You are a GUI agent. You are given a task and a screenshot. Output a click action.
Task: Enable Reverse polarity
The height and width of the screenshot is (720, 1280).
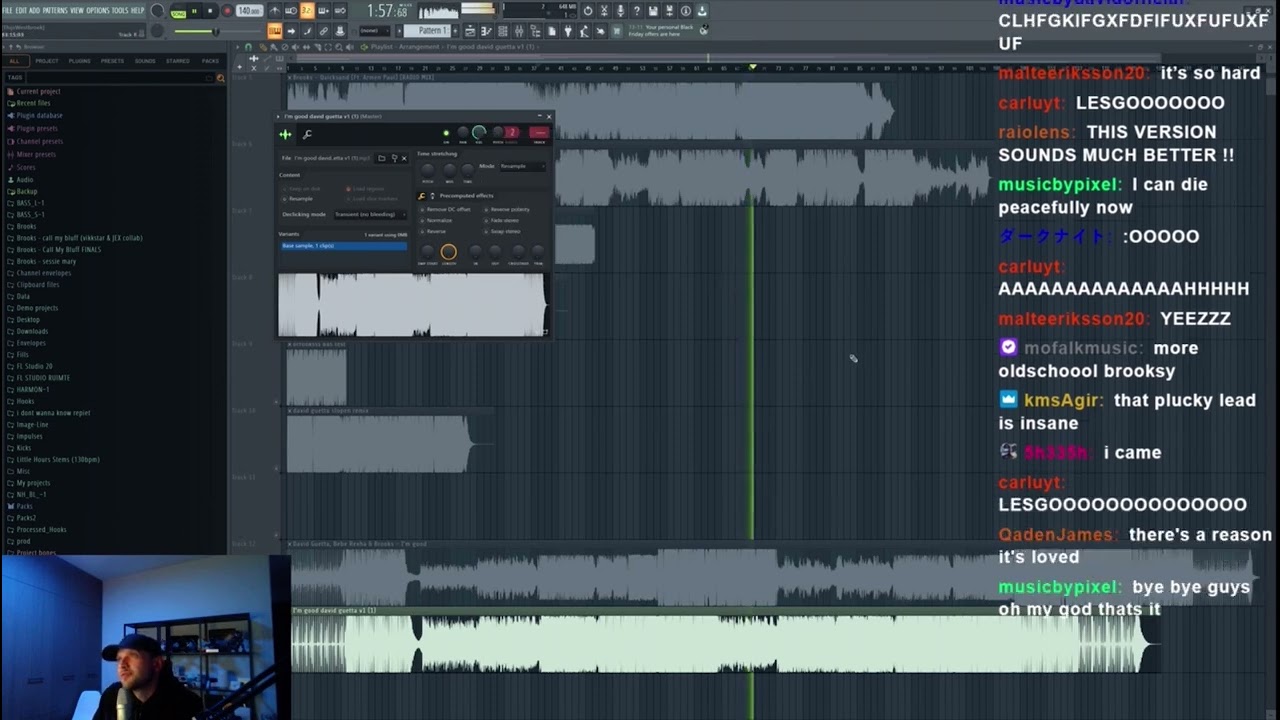click(506, 209)
